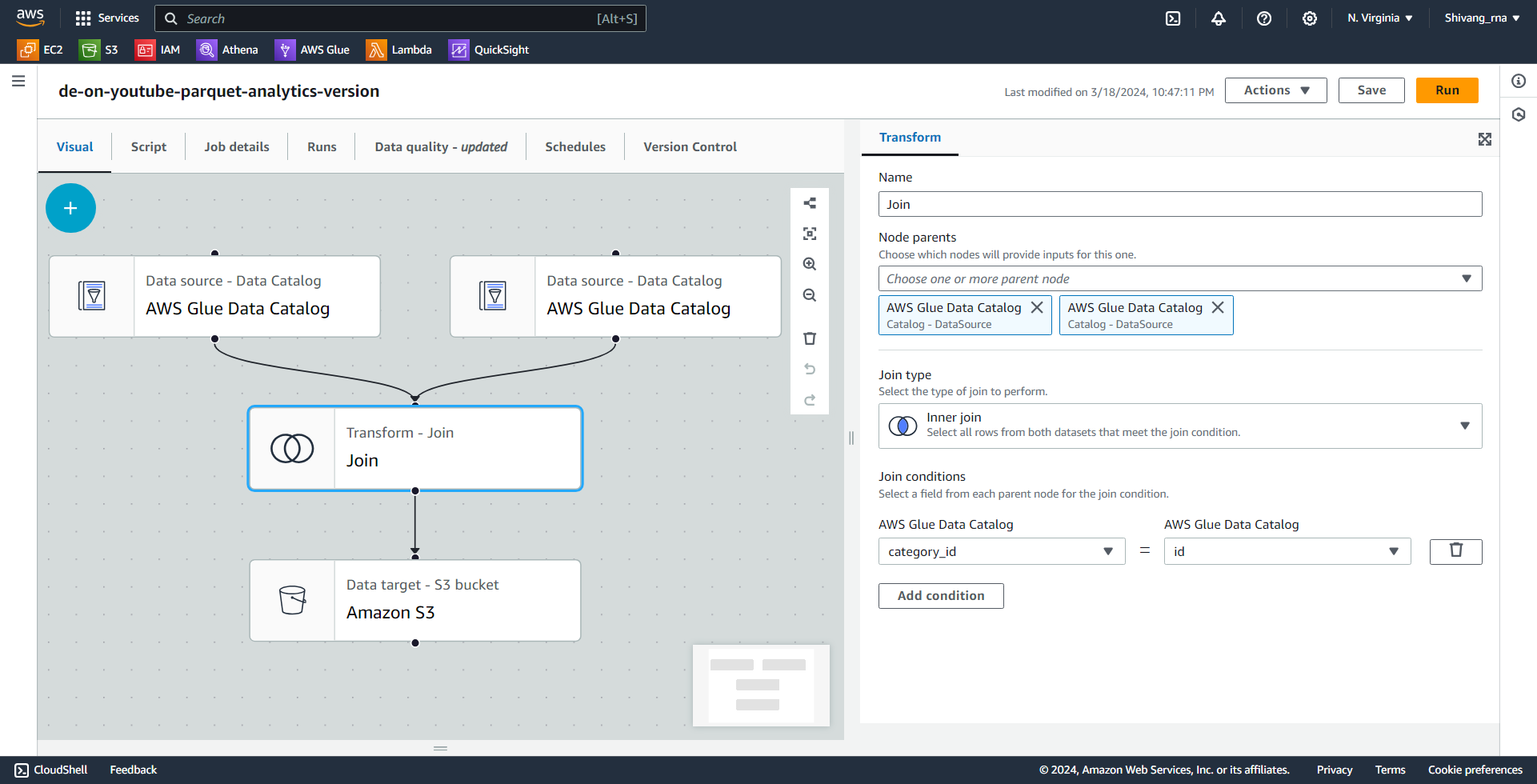Image resolution: width=1537 pixels, height=784 pixels.
Task: Switch to the Visual tab
Action: point(74,147)
